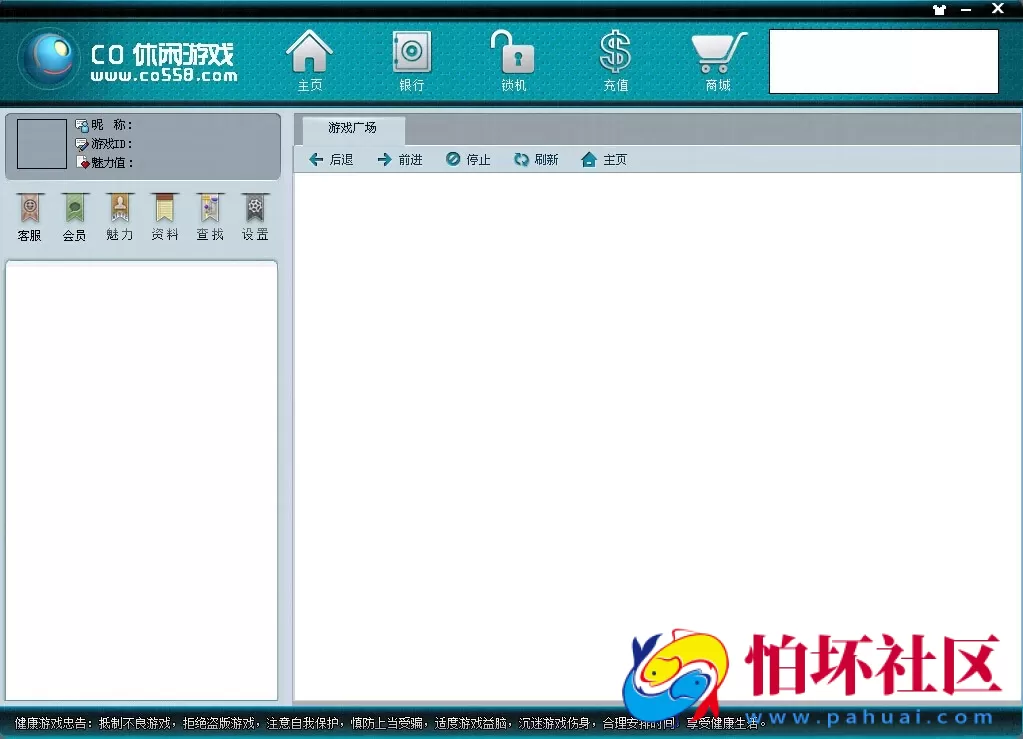Open 客服 customer service from the side panel
This screenshot has height=739, width=1023.
click(29, 216)
